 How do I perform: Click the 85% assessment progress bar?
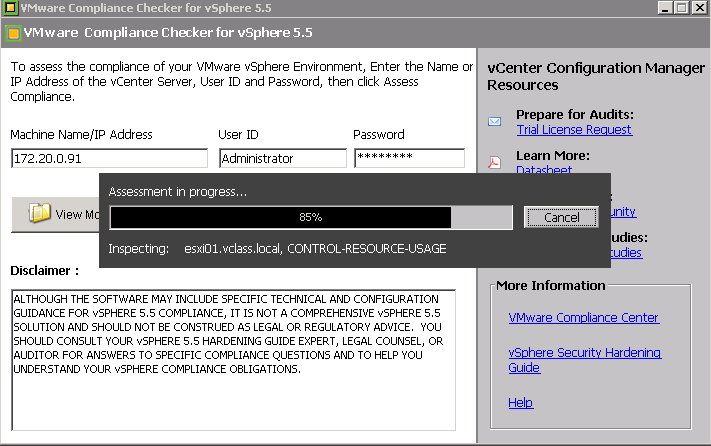point(311,218)
